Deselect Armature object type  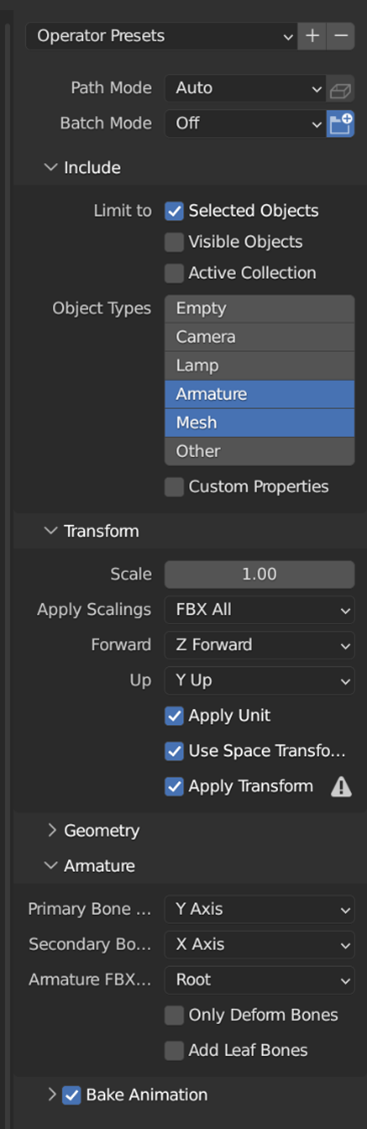(x=260, y=395)
